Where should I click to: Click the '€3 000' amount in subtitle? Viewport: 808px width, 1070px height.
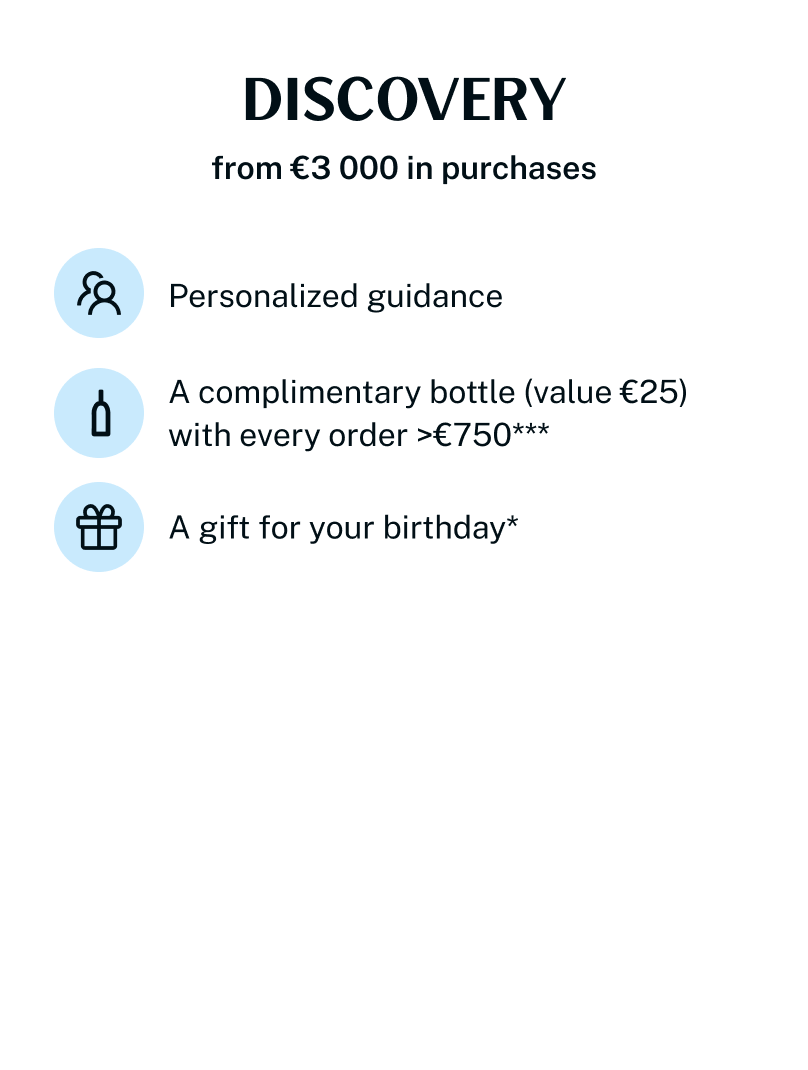click(x=343, y=168)
